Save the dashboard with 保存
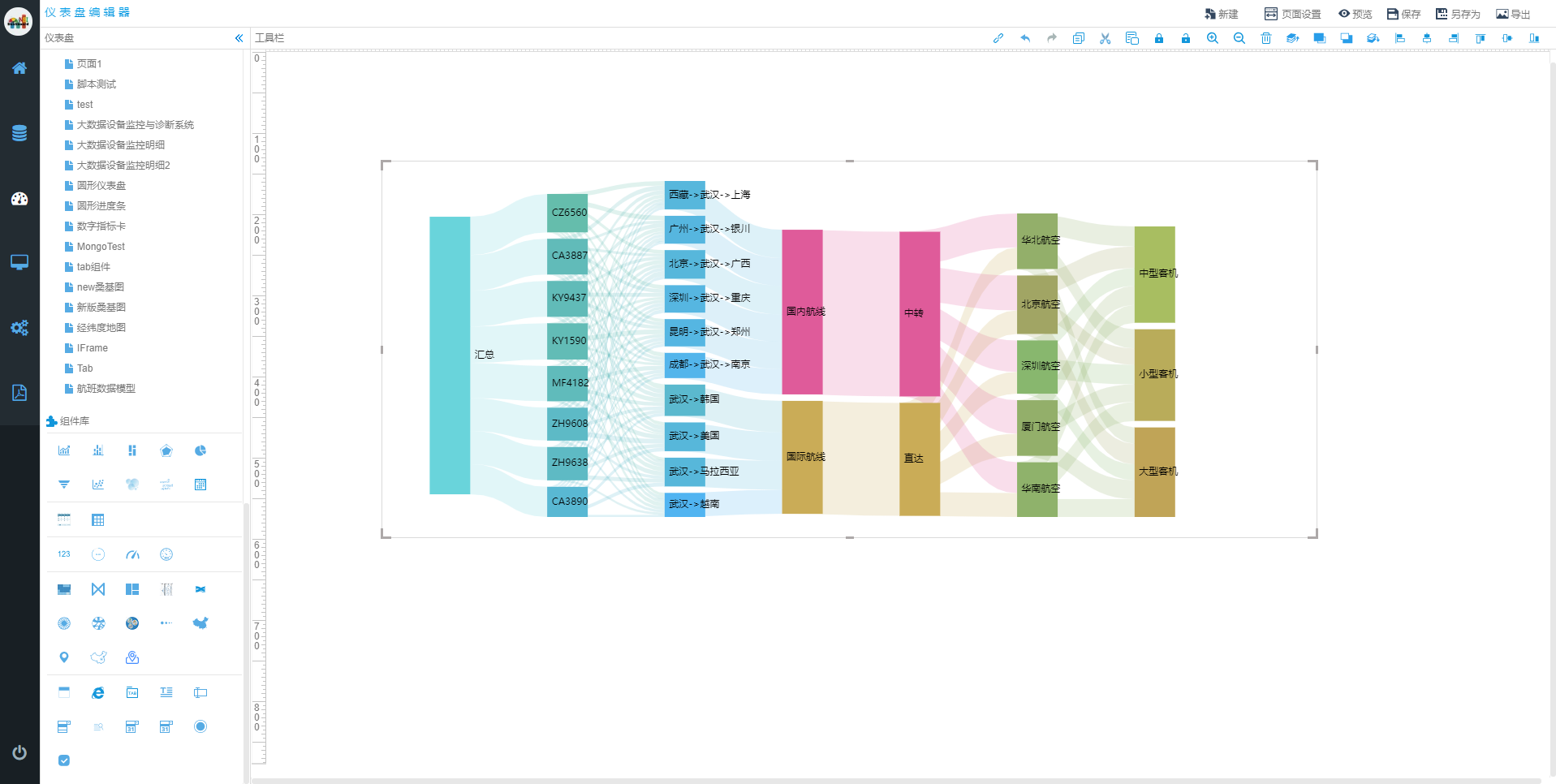This screenshot has width=1556, height=784. (x=1404, y=14)
